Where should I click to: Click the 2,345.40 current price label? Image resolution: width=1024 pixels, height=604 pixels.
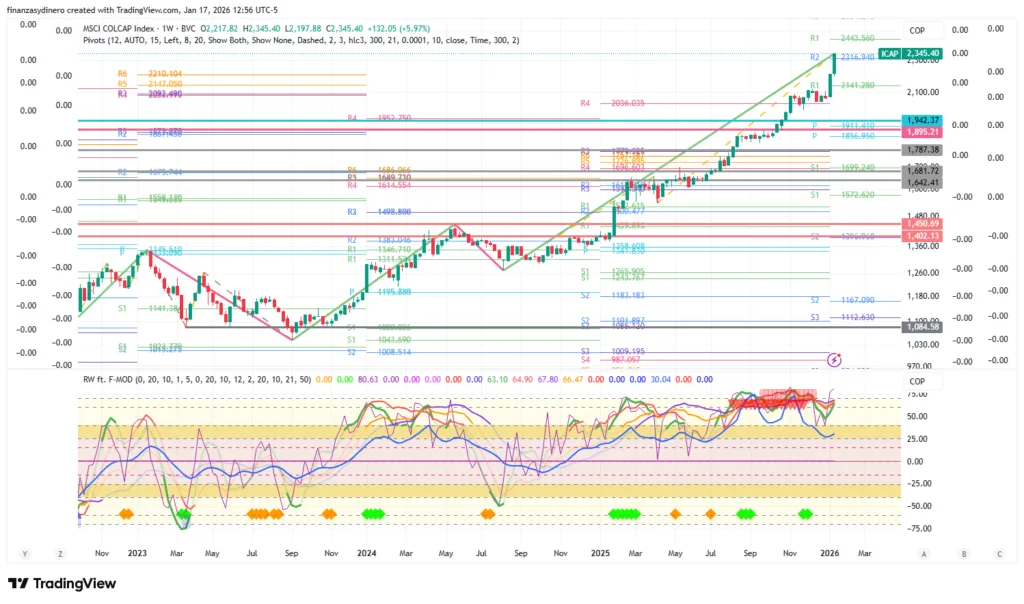point(920,52)
